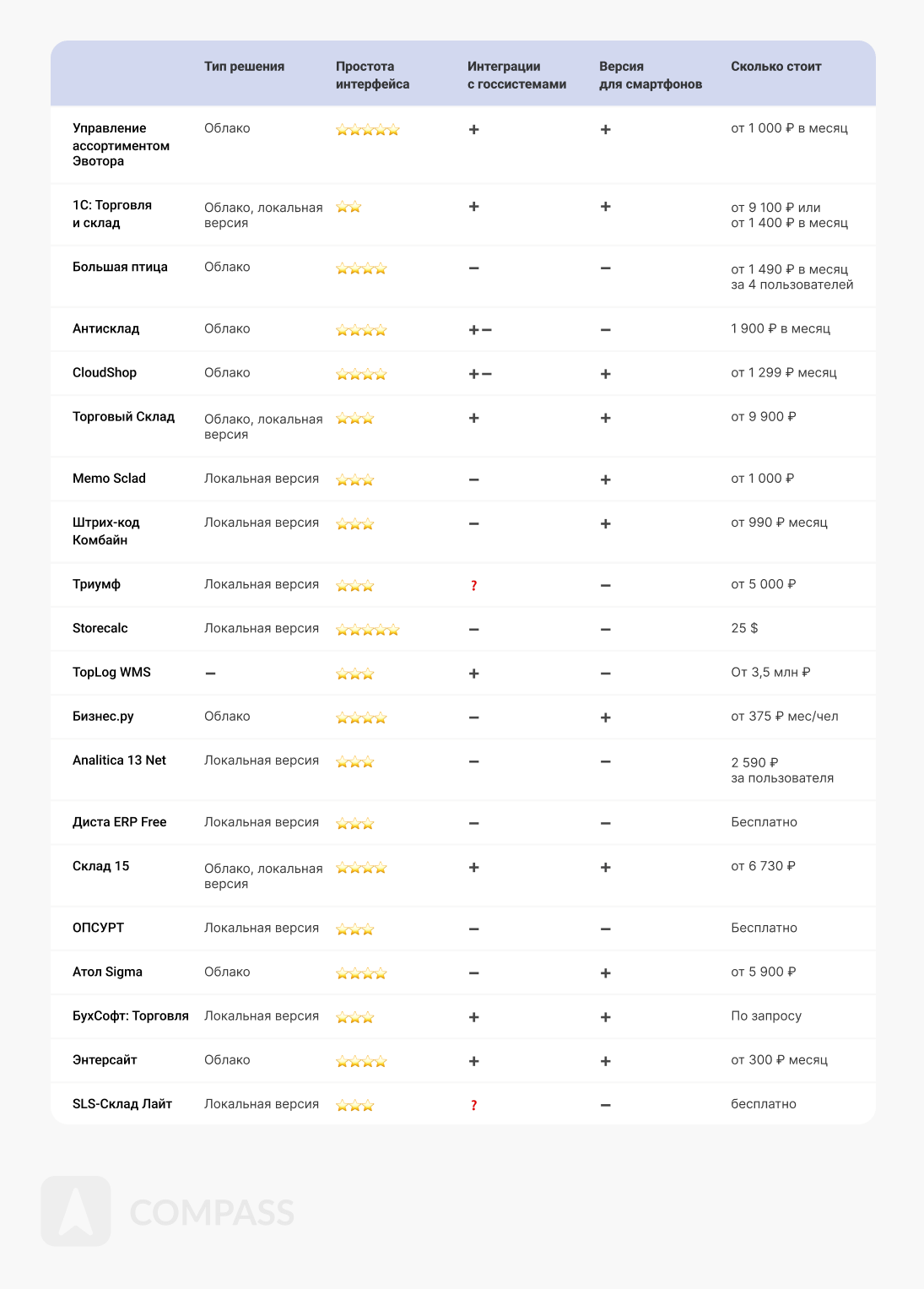The height and width of the screenshot is (1289, 924).
Task: Click the COMPASS watermark text
Action: [x=212, y=1213]
